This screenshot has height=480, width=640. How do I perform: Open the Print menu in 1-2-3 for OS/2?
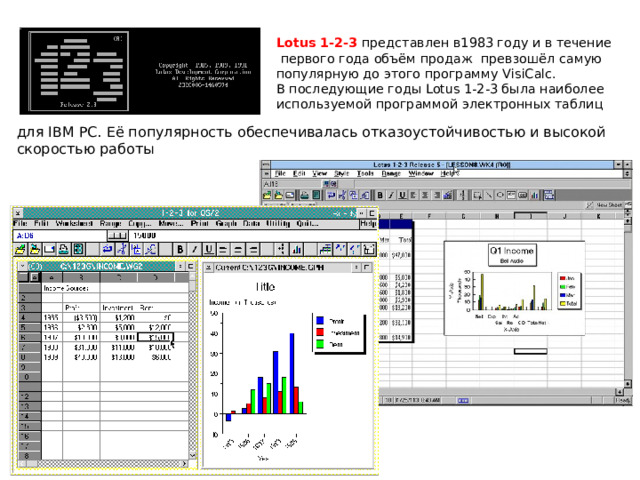click(200, 224)
